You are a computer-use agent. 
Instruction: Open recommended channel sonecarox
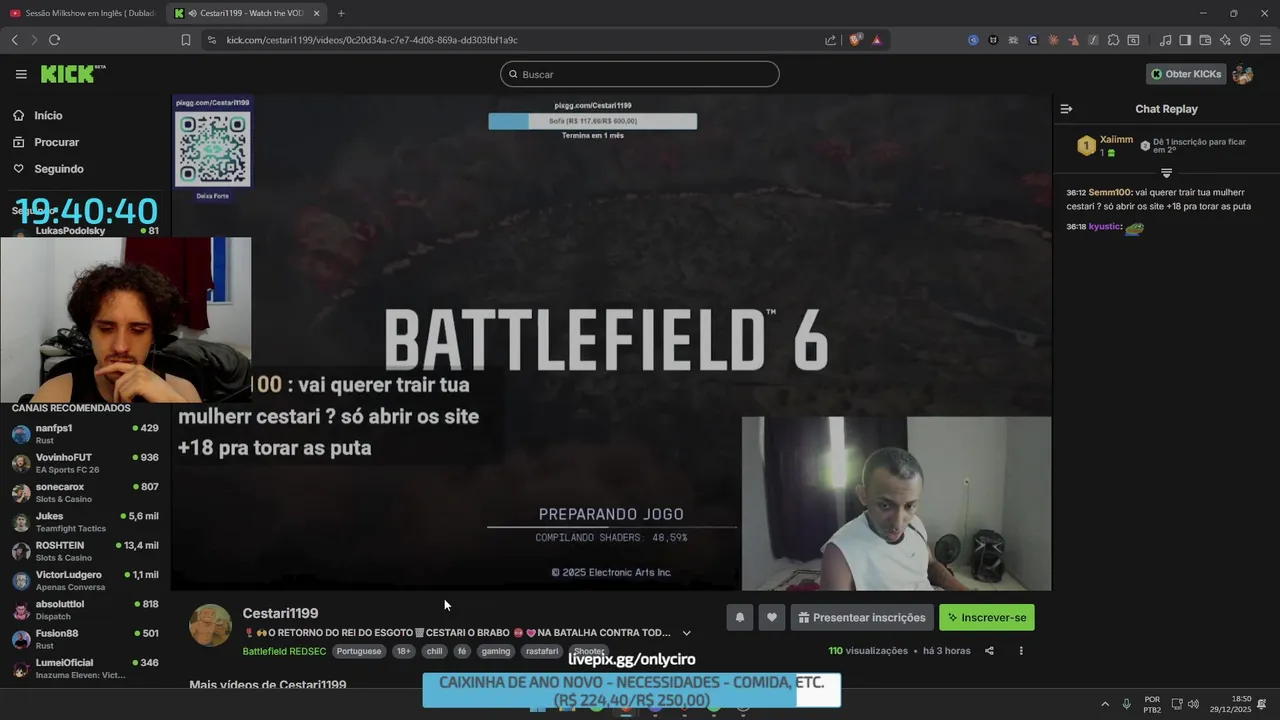85,492
